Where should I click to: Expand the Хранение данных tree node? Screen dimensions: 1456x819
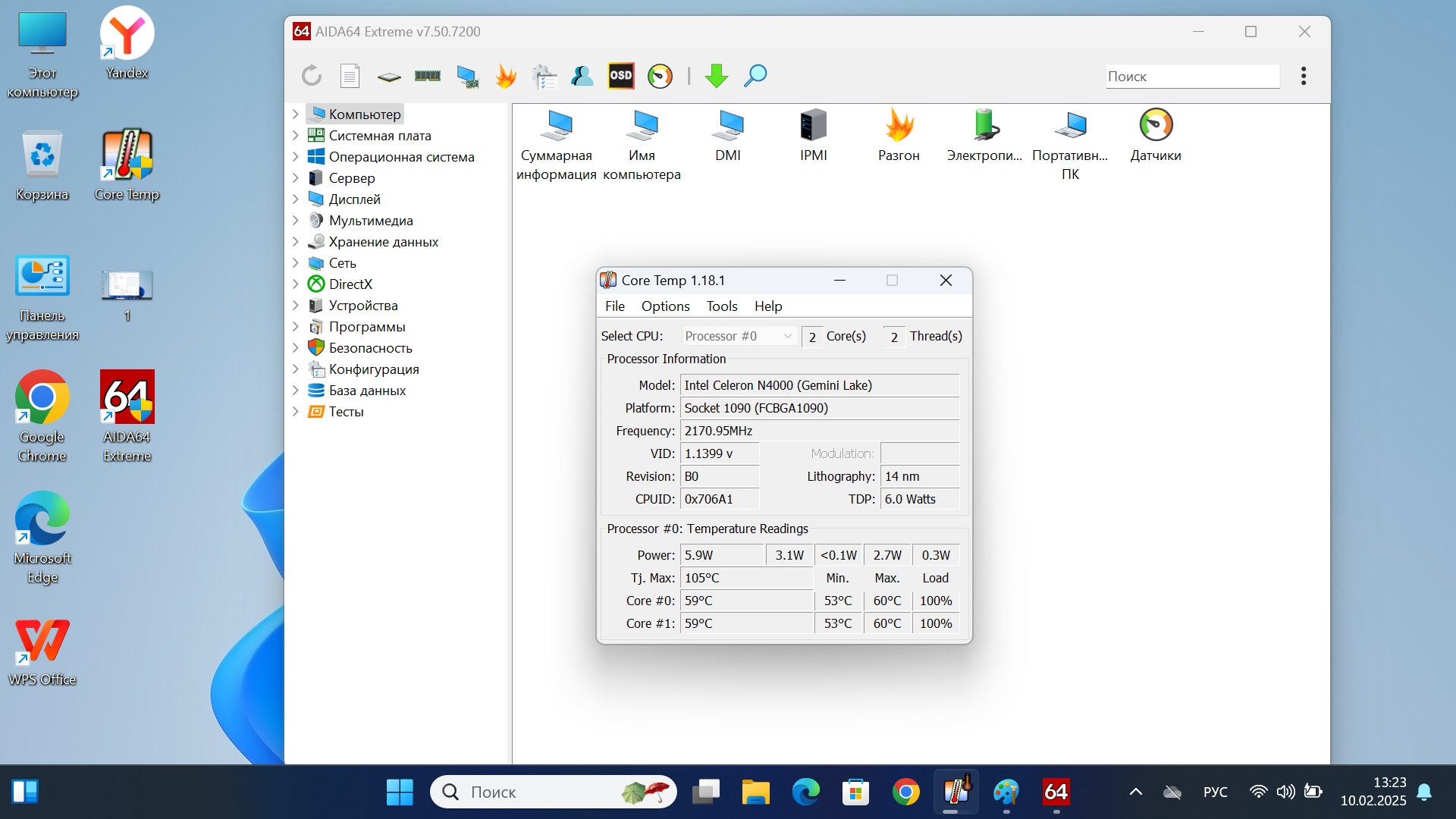(x=296, y=241)
